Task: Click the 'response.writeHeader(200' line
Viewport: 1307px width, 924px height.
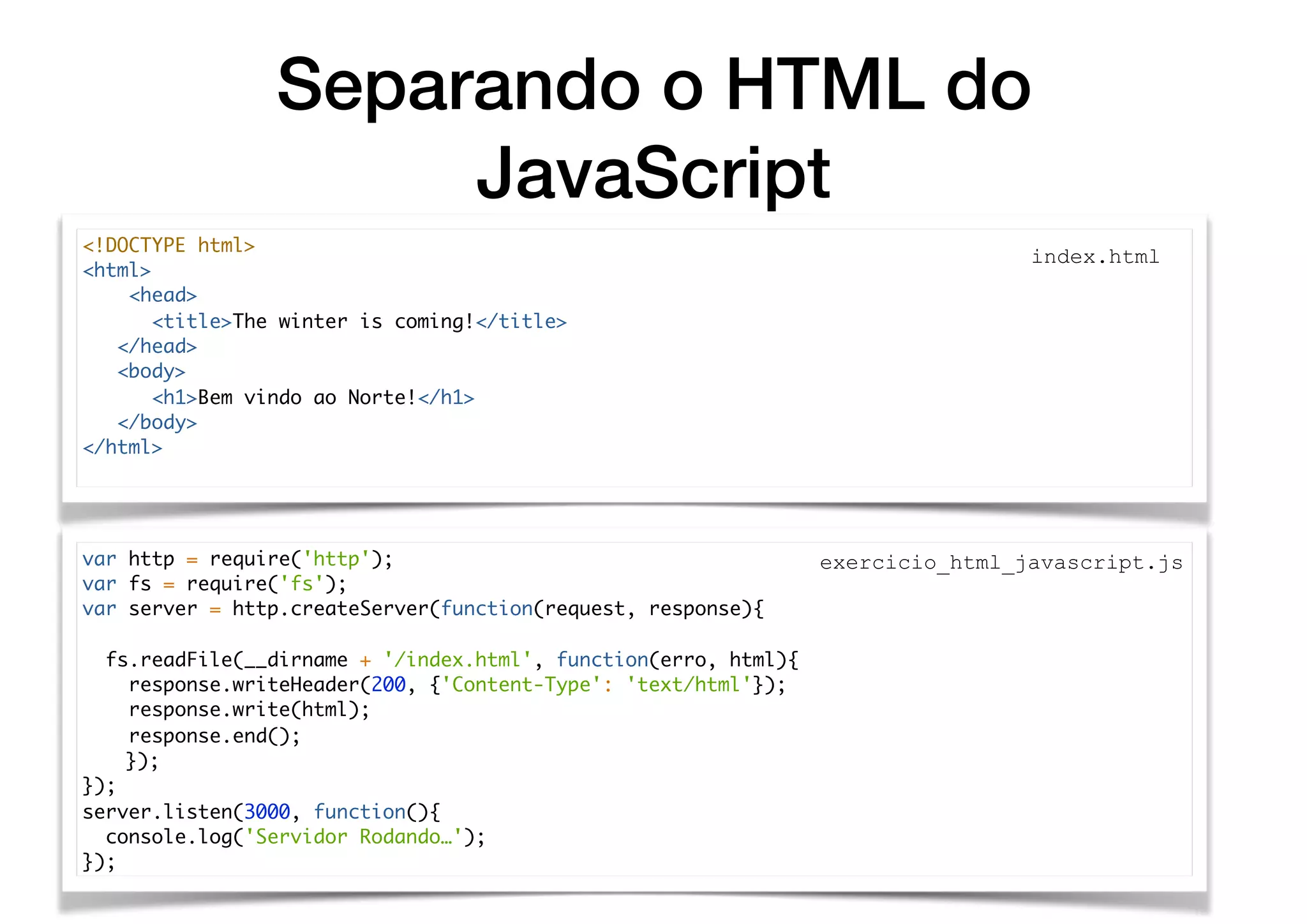Action: coord(457,685)
